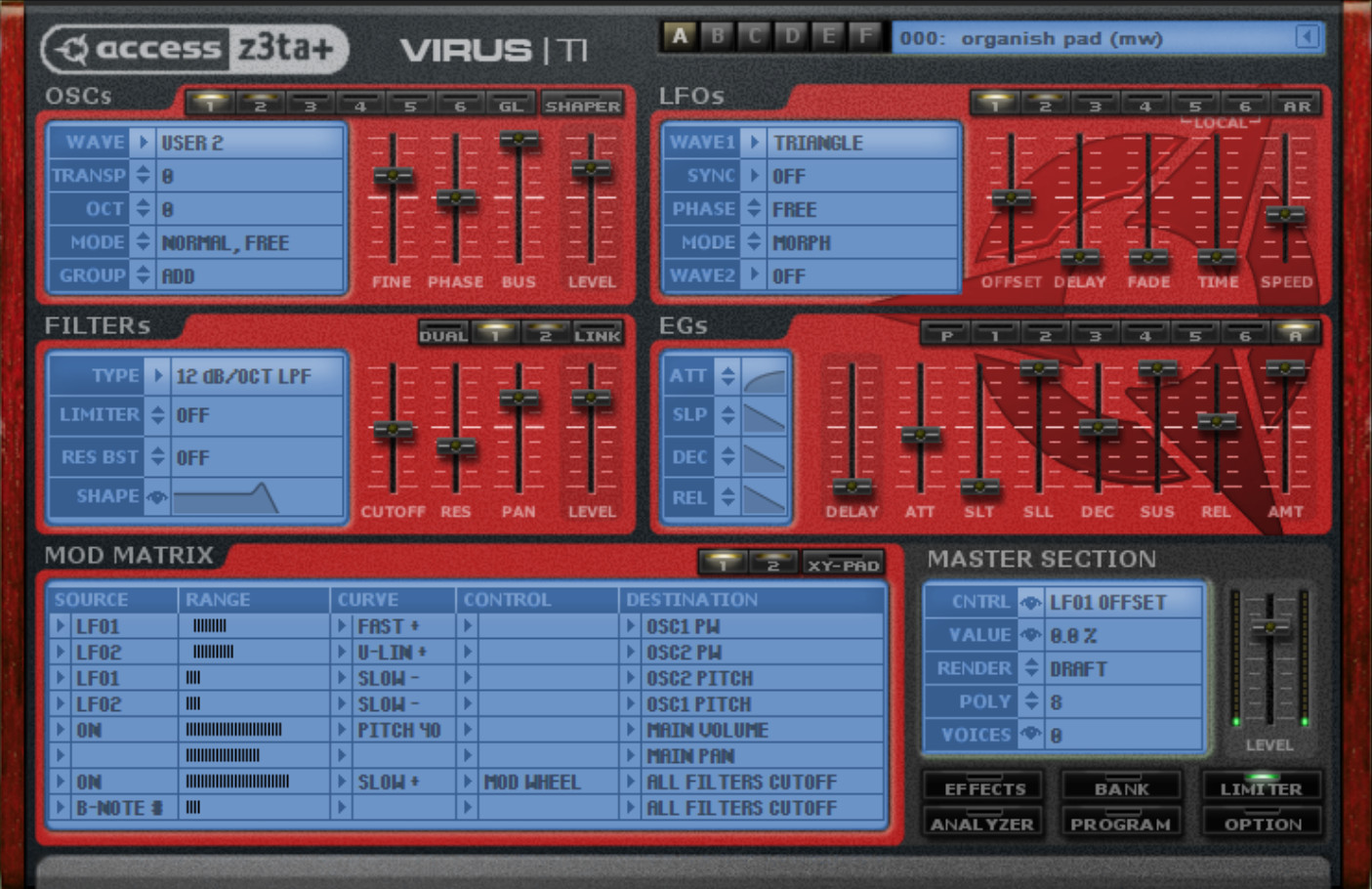Image resolution: width=1372 pixels, height=889 pixels.
Task: Toggle the LFO AR button
Action: point(1296,106)
